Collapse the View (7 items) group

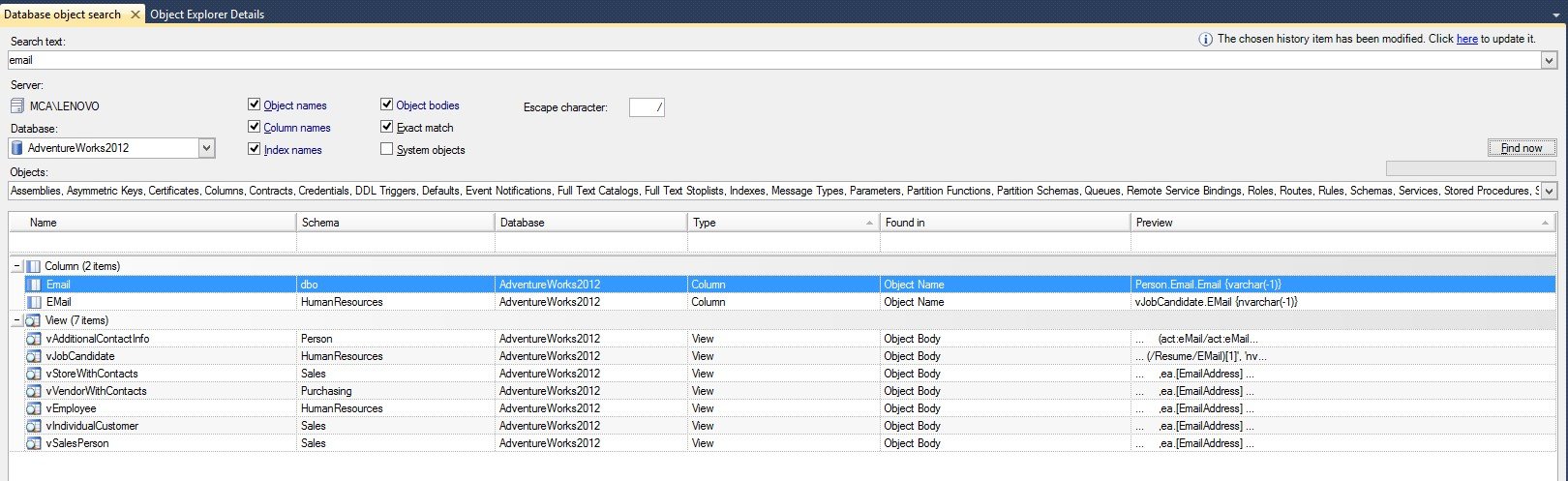[16, 320]
